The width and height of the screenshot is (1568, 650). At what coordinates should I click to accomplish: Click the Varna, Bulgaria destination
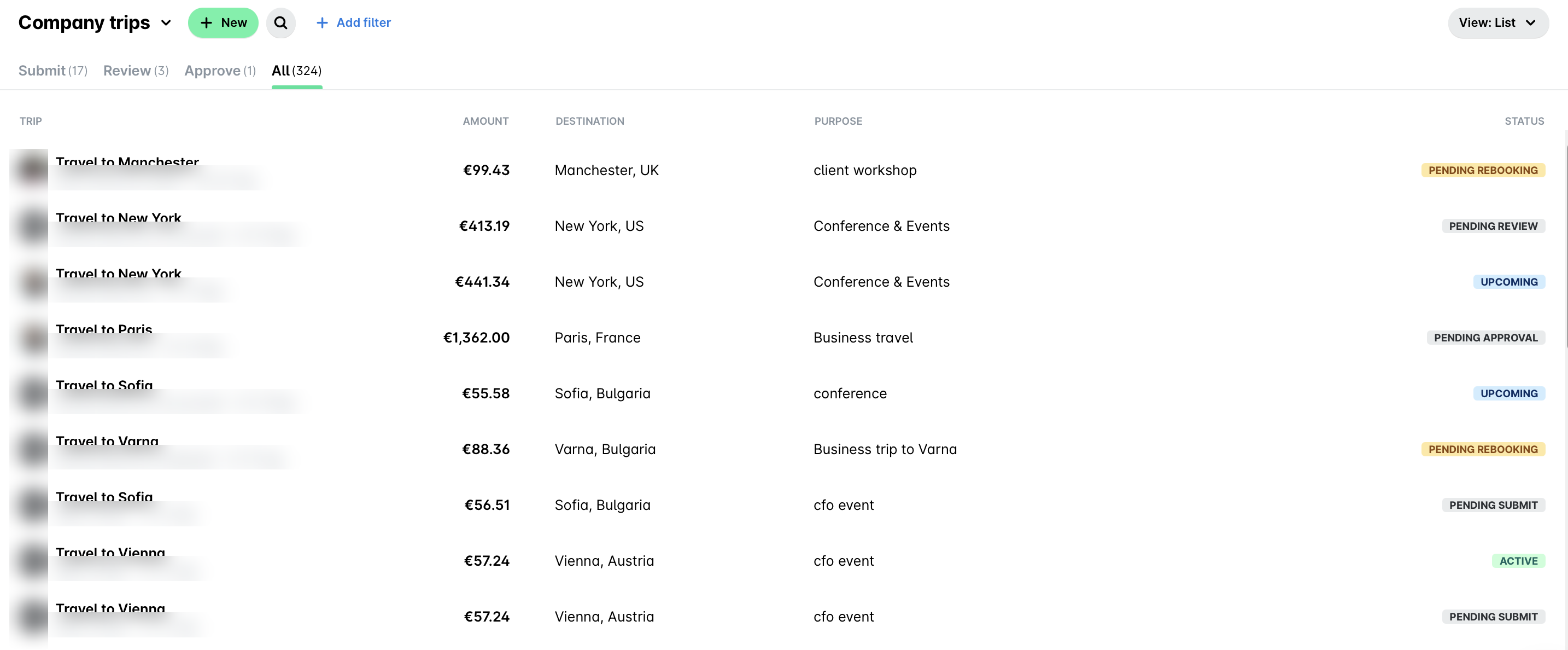tap(605, 450)
